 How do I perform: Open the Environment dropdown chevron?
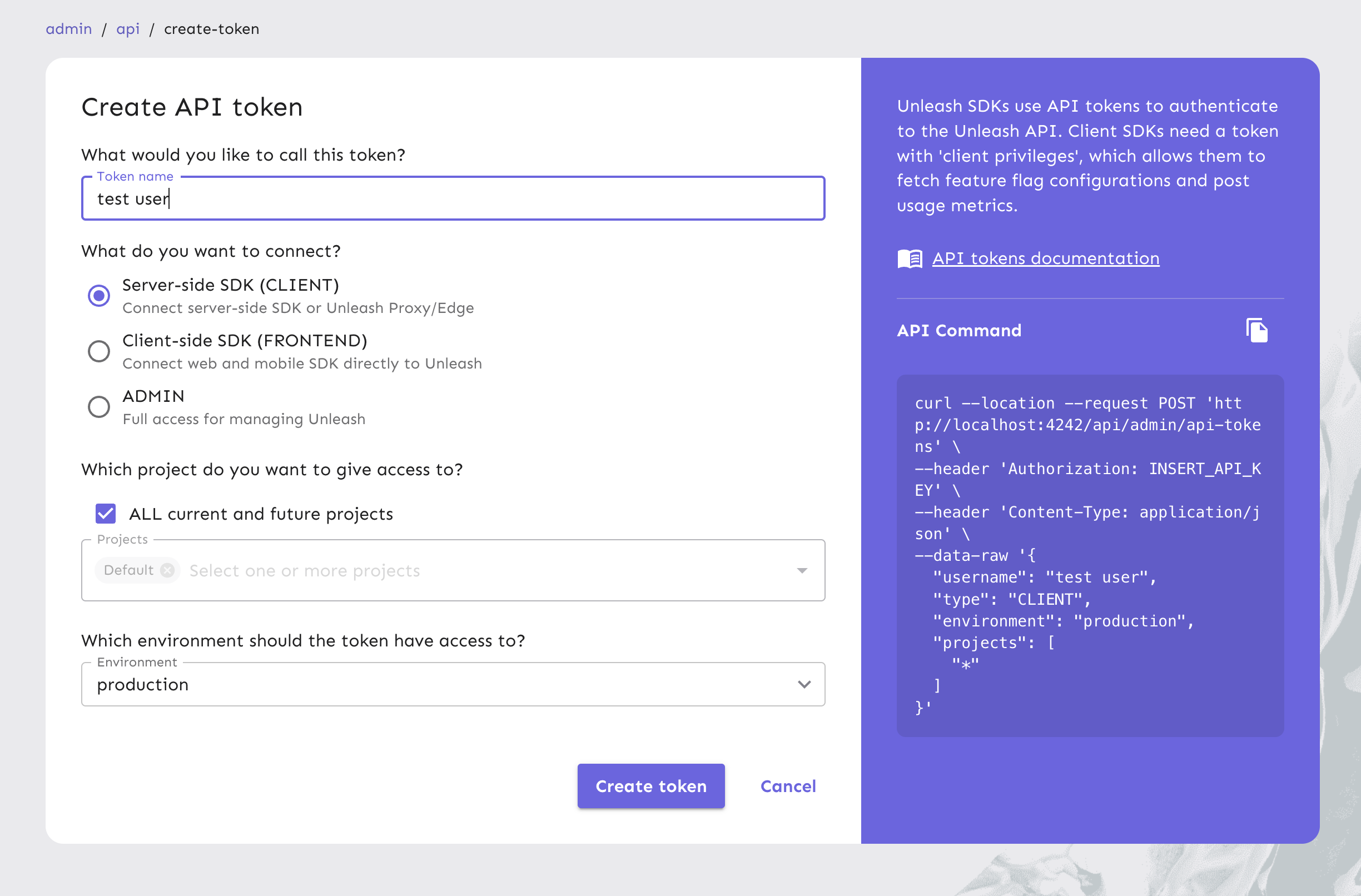[x=804, y=684]
